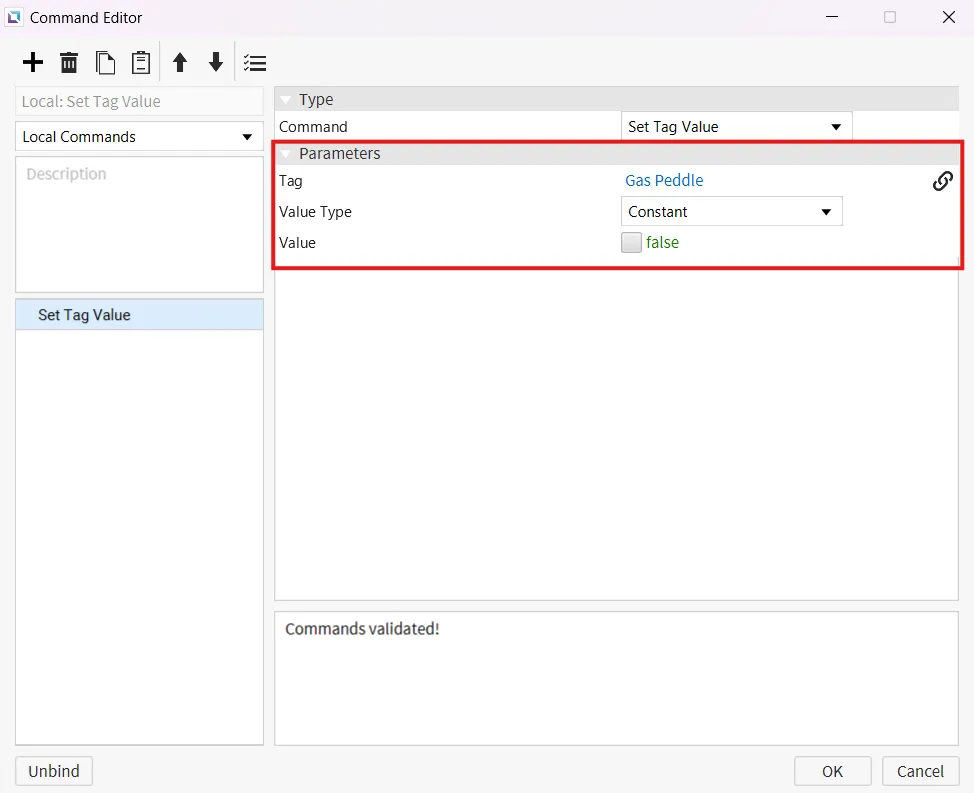Click the tag link chain icon
This screenshot has height=793, width=974.
click(942, 181)
